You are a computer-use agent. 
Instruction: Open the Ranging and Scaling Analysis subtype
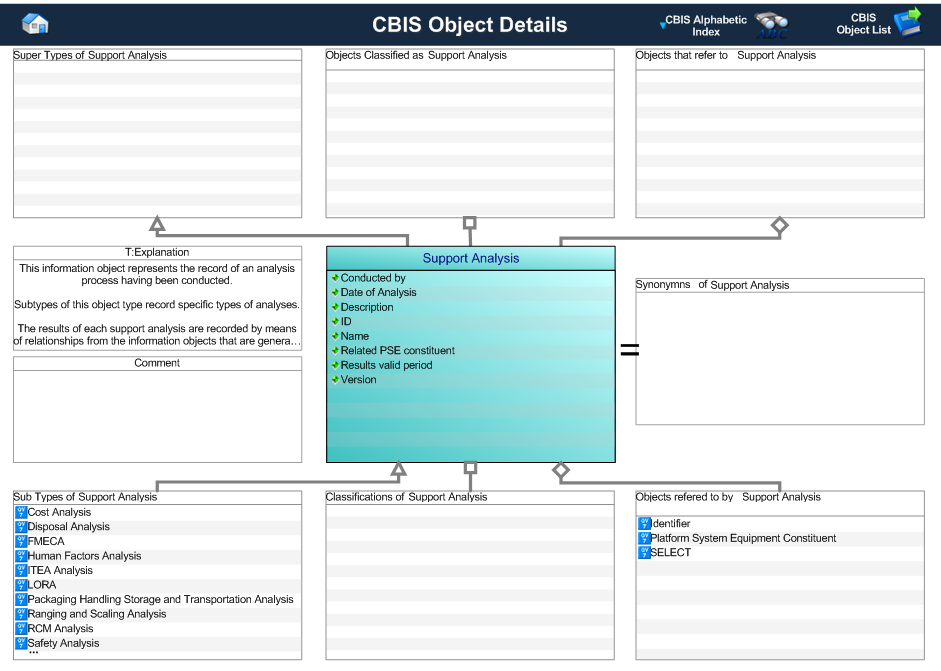[x=97, y=613]
